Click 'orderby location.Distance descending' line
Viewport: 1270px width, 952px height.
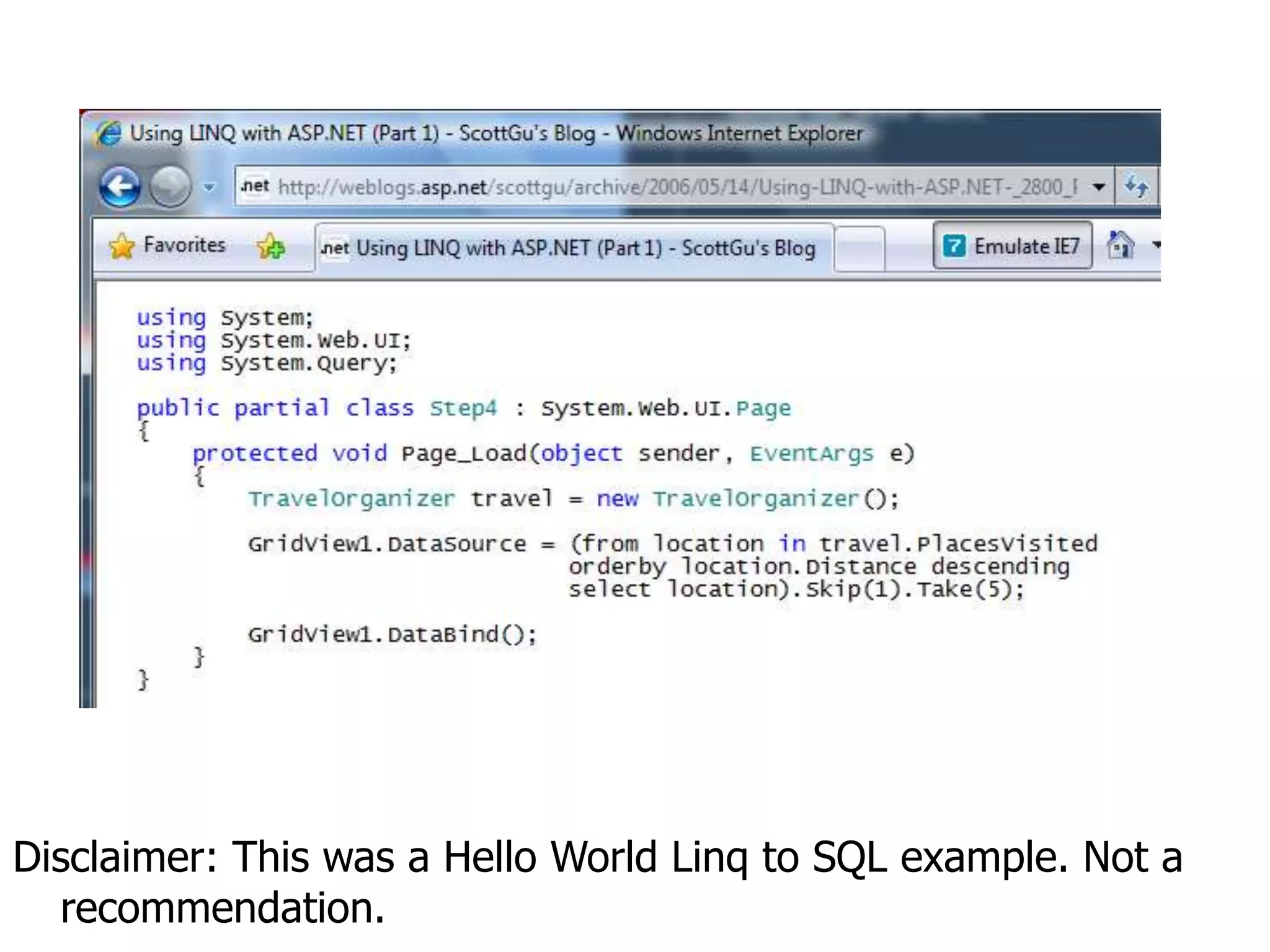[x=819, y=566]
